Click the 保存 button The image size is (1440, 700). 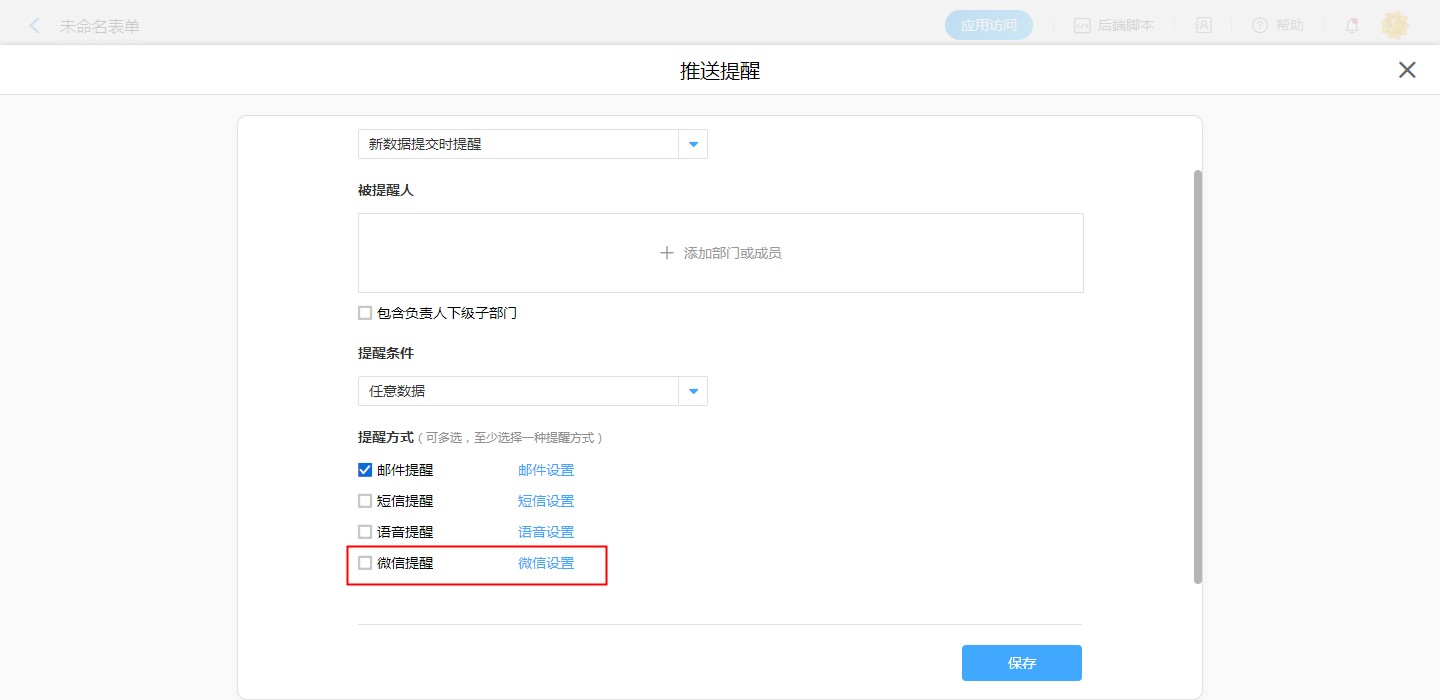pyautogui.click(x=1021, y=663)
